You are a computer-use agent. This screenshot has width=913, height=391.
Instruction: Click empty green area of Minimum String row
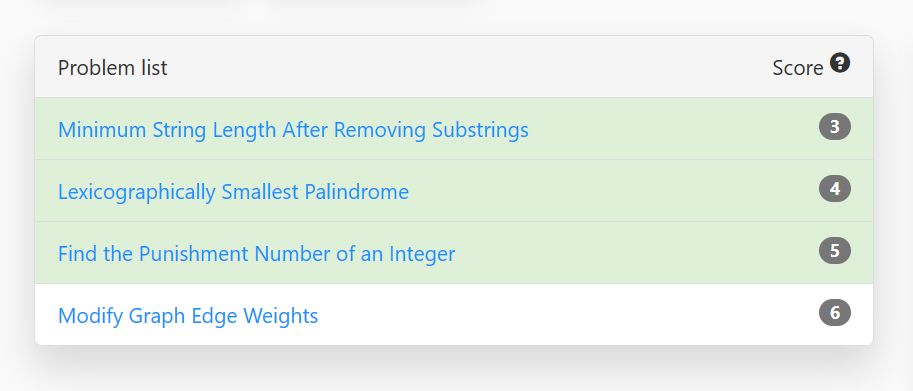pyautogui.click(x=670, y=129)
